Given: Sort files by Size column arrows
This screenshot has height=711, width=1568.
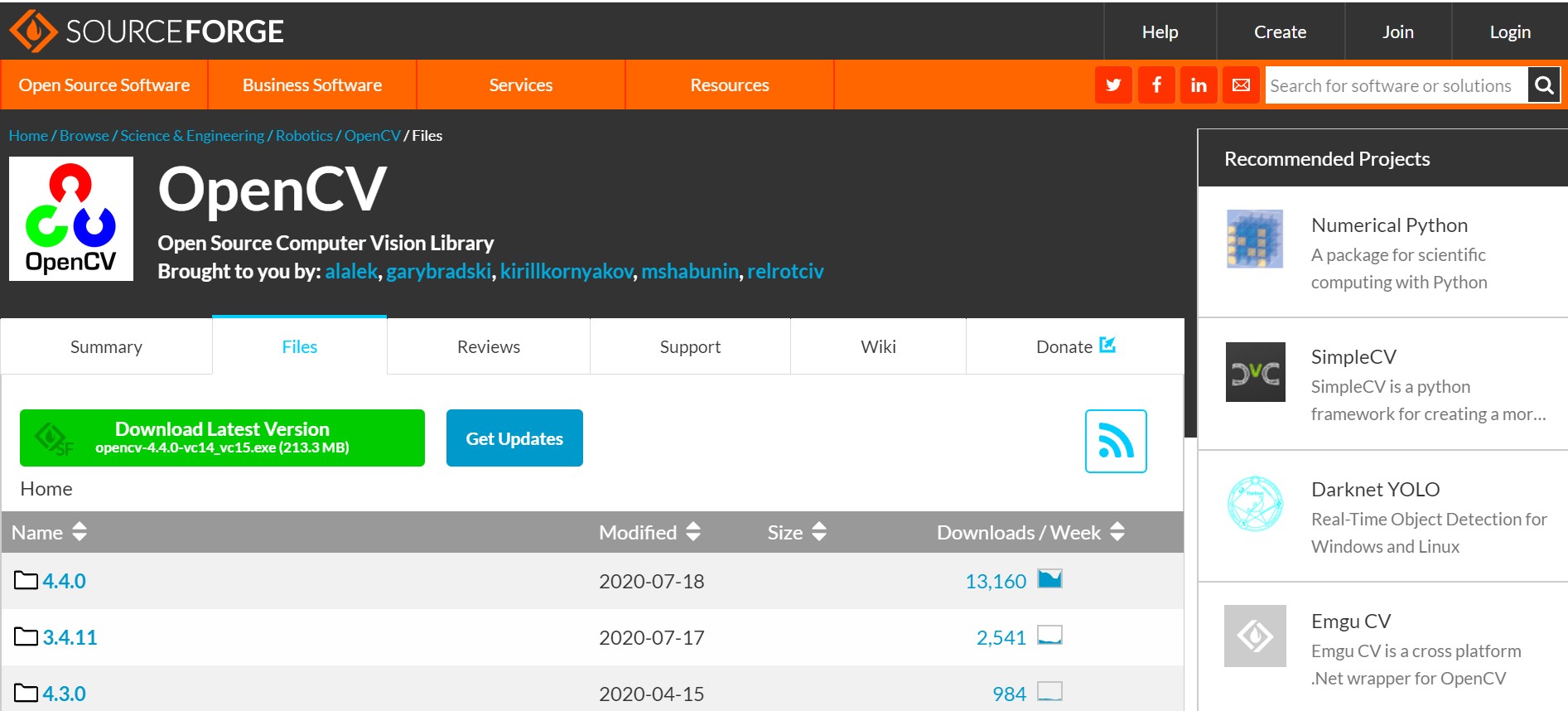Looking at the screenshot, I should pos(819,531).
